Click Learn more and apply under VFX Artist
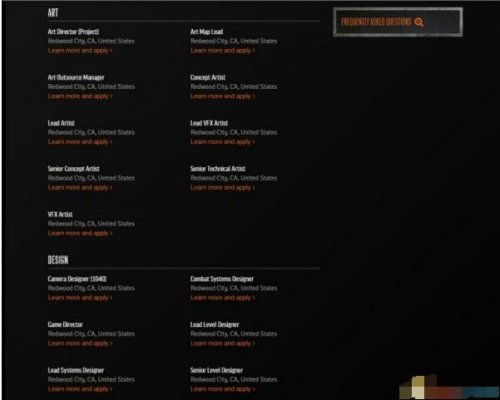 pyautogui.click(x=80, y=233)
